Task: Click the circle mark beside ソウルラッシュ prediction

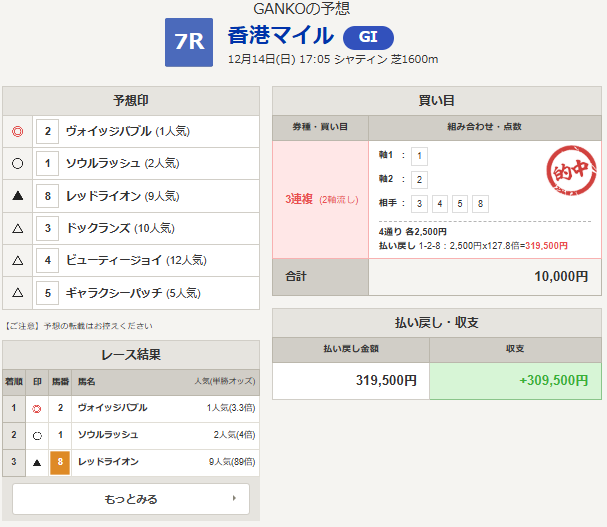Action: point(17,163)
